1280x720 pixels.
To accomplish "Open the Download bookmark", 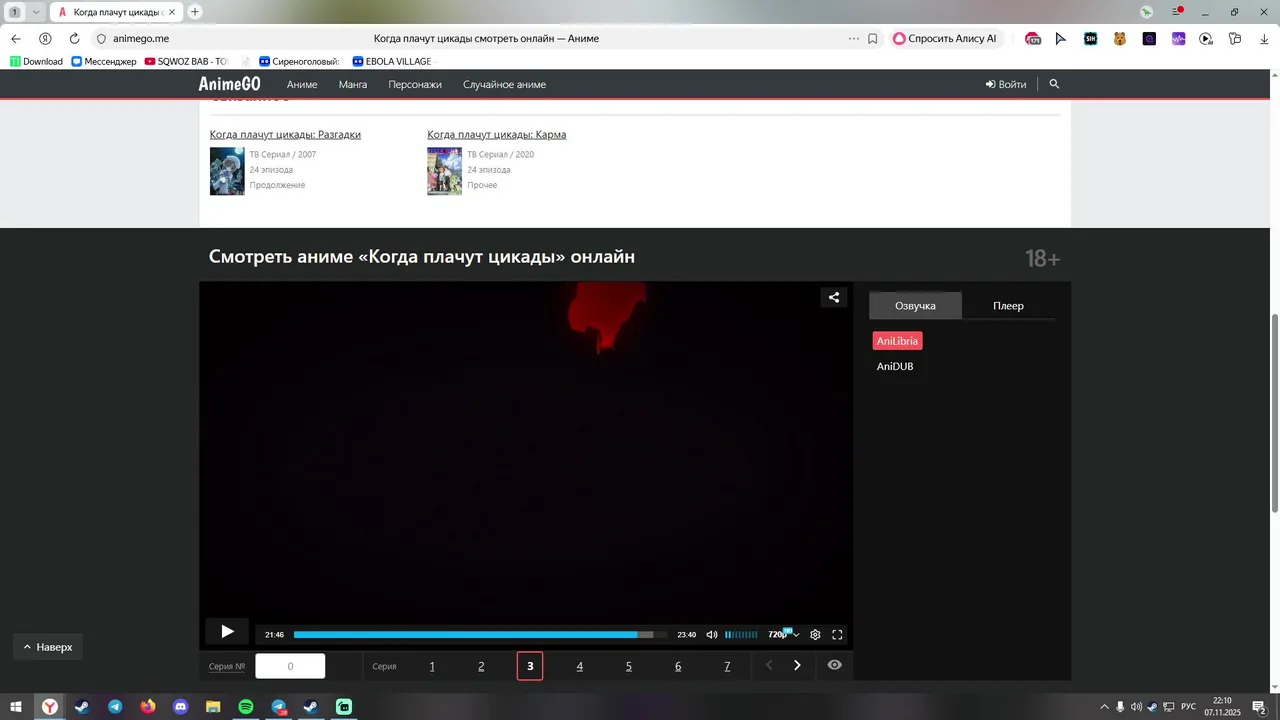I will (36, 62).
